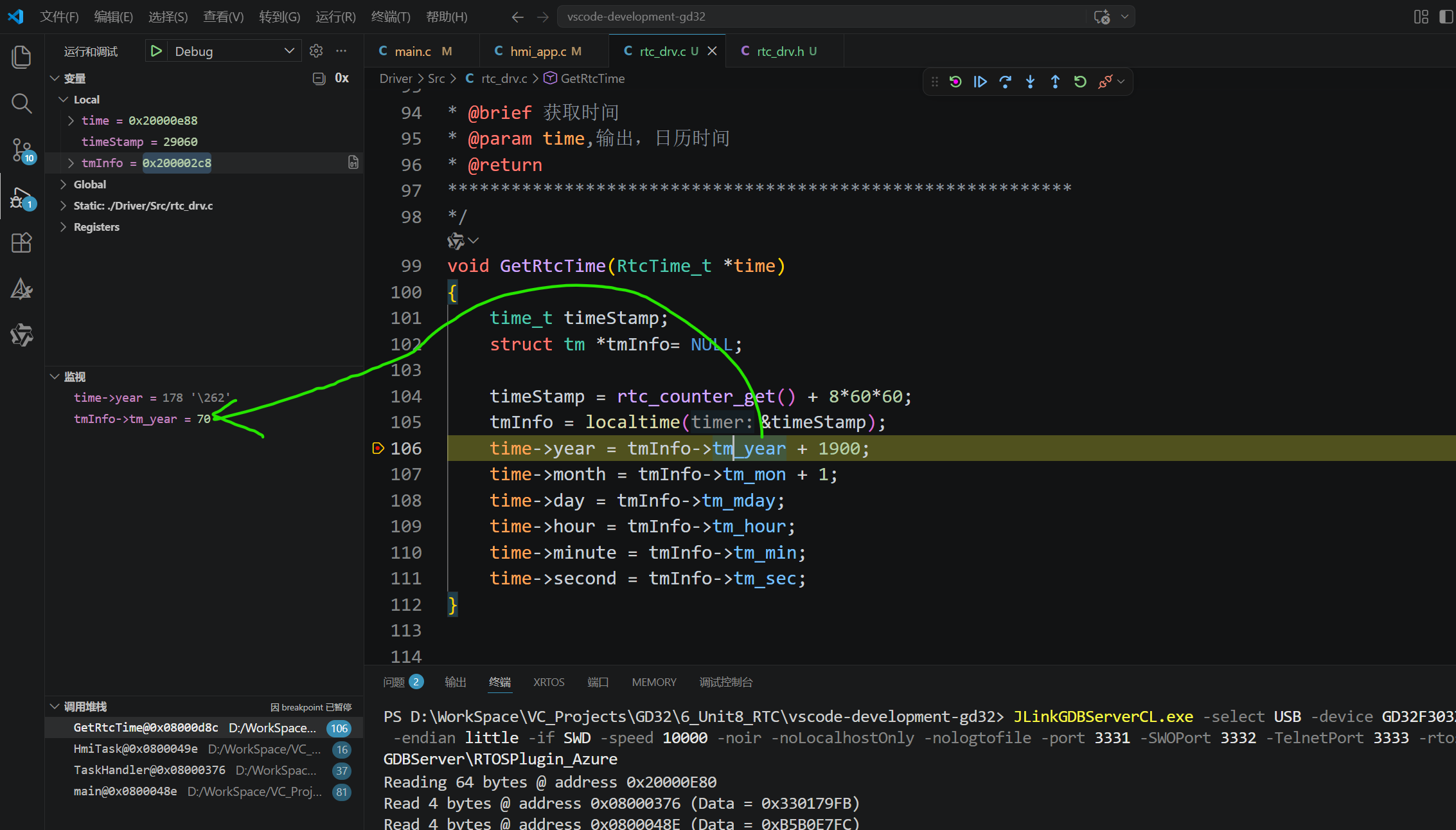Click the Continue debug button
The width and height of the screenshot is (1456, 830).
(980, 82)
